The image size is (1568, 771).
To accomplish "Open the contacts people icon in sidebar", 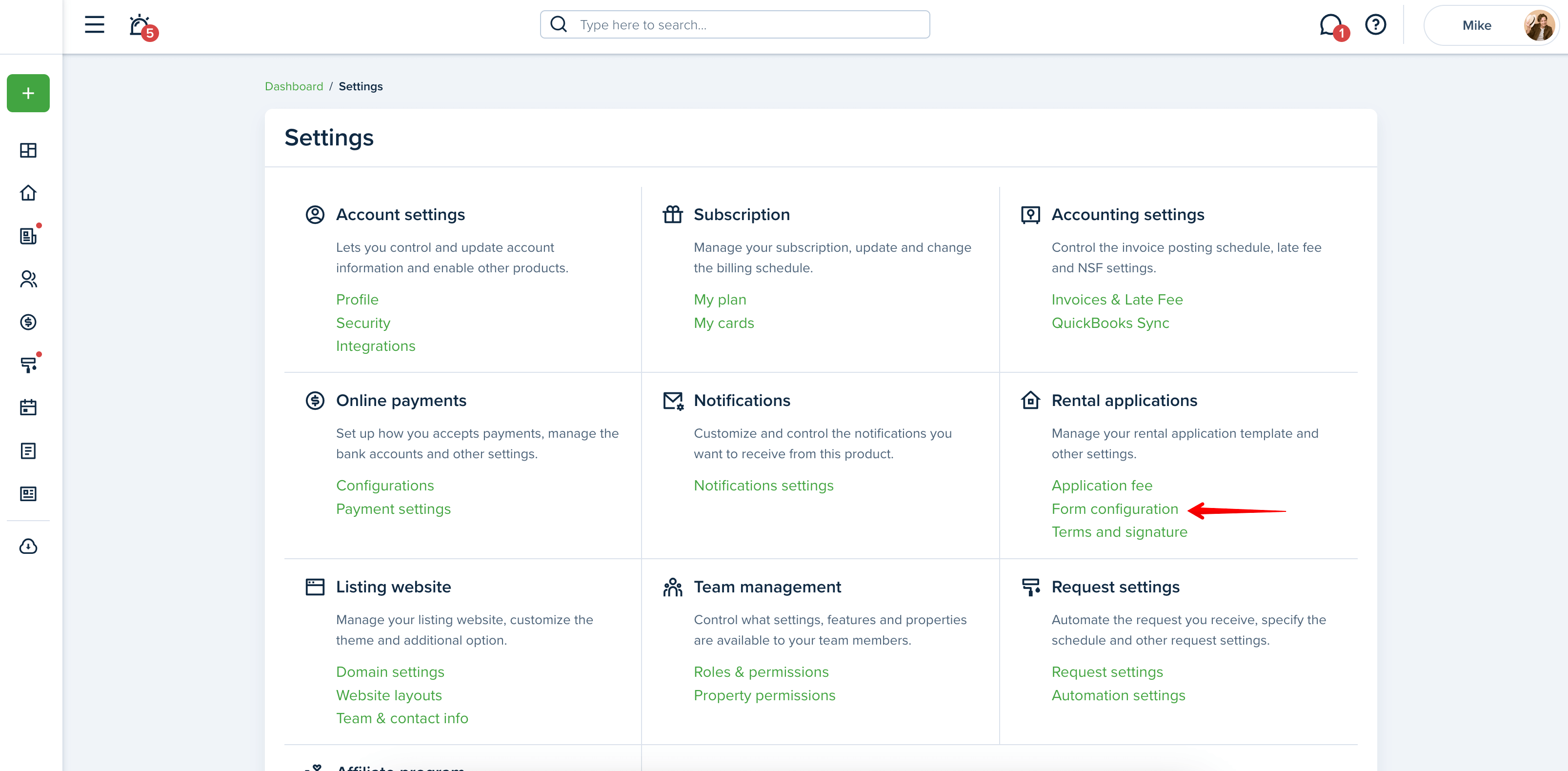I will point(28,279).
